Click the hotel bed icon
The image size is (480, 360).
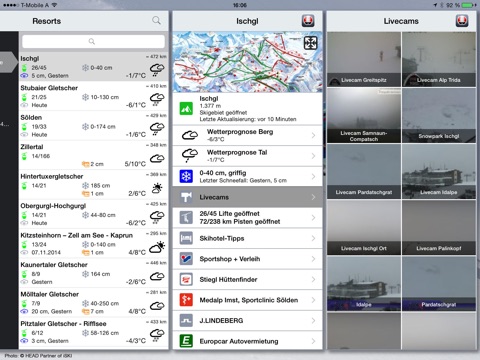coord(186,238)
